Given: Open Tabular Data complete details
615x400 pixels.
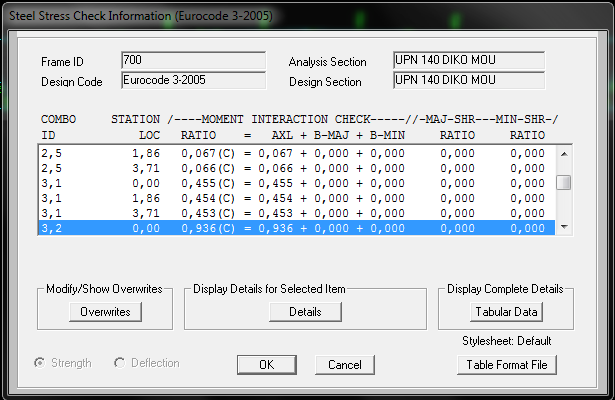Looking at the screenshot, I should 506,312.
